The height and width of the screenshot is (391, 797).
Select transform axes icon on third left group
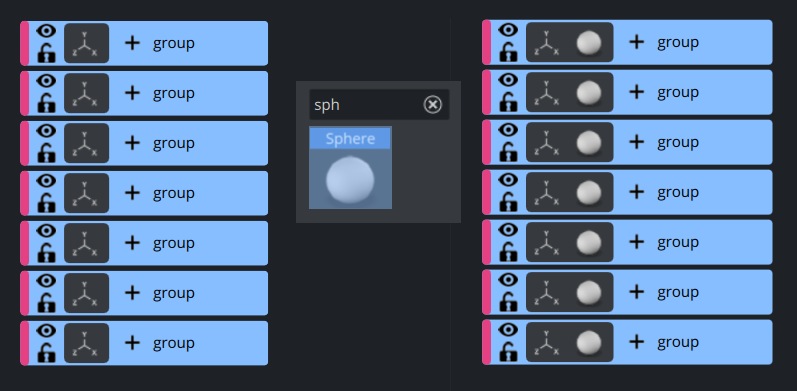point(86,143)
